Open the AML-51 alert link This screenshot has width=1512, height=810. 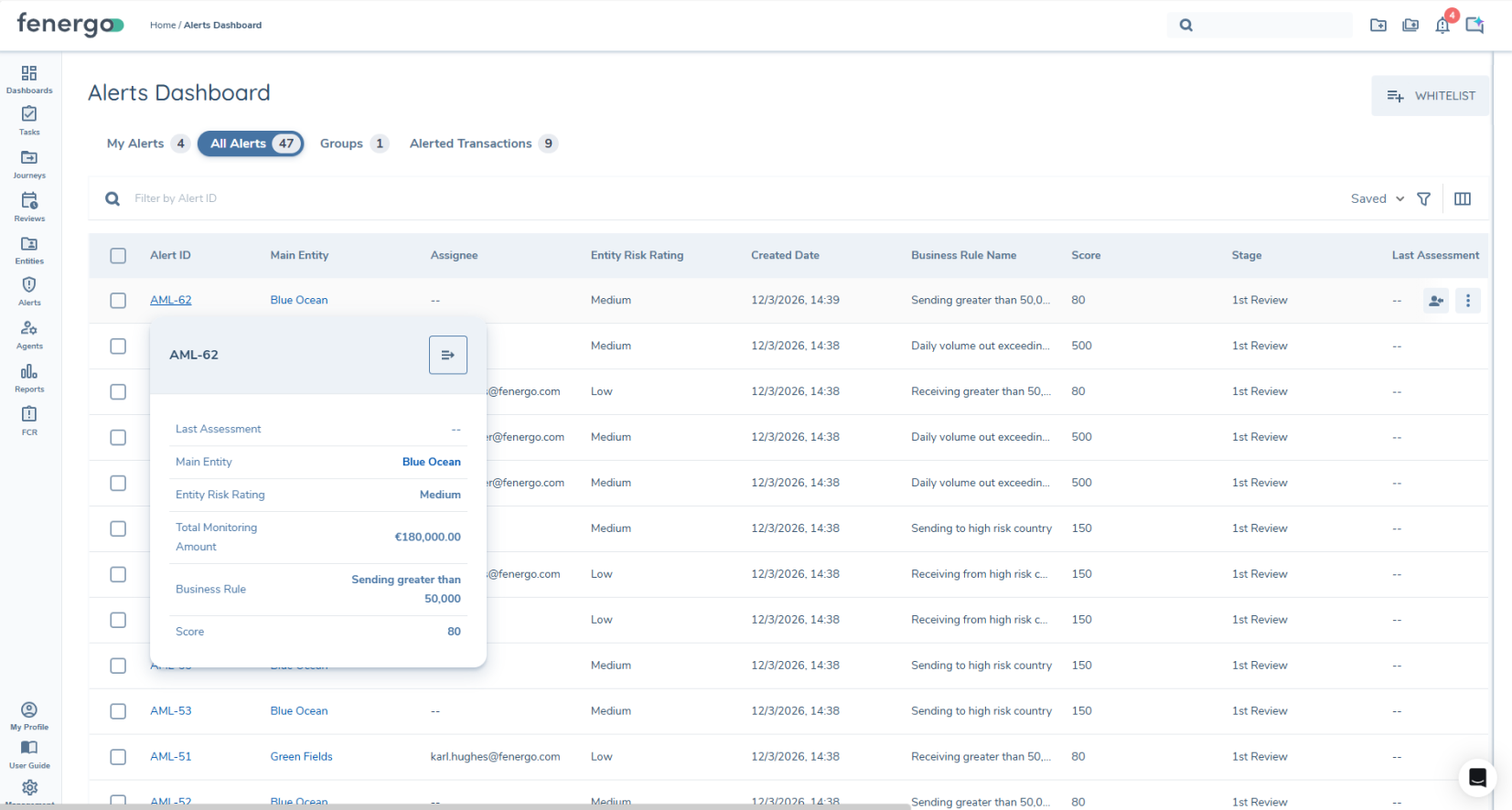pyautogui.click(x=171, y=756)
